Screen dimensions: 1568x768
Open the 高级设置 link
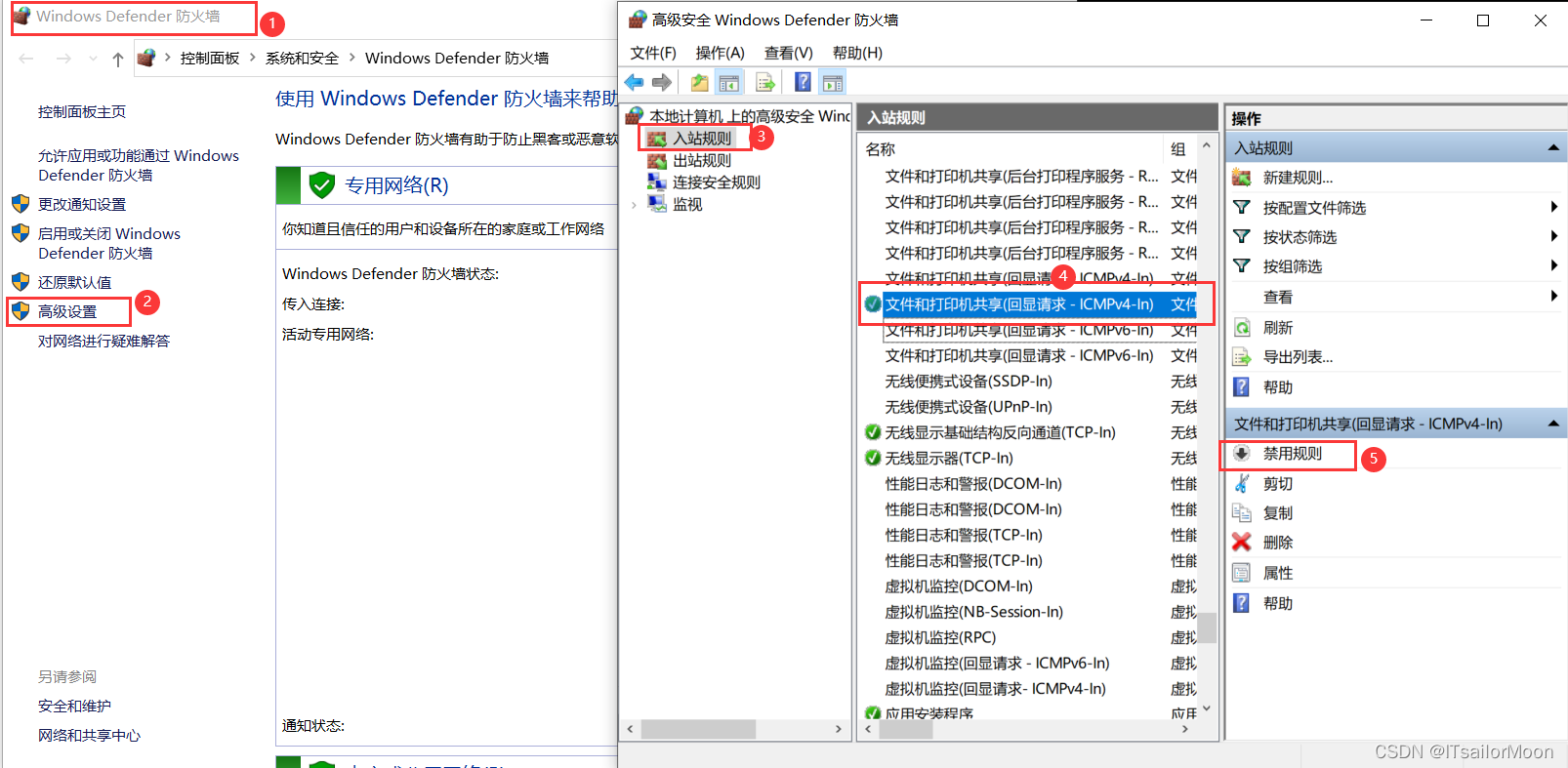click(x=67, y=311)
